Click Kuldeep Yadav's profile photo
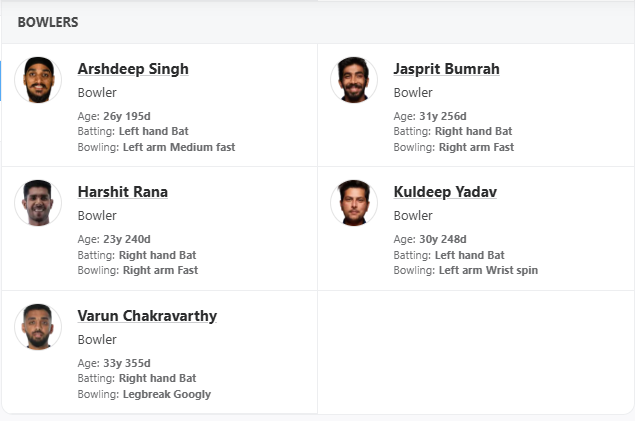The image size is (635, 421). tap(354, 203)
